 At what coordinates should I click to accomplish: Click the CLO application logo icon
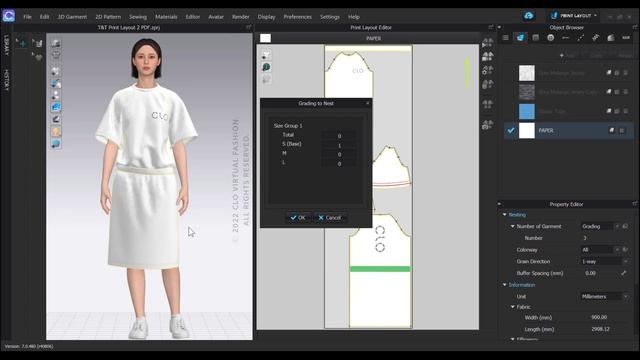point(9,16)
